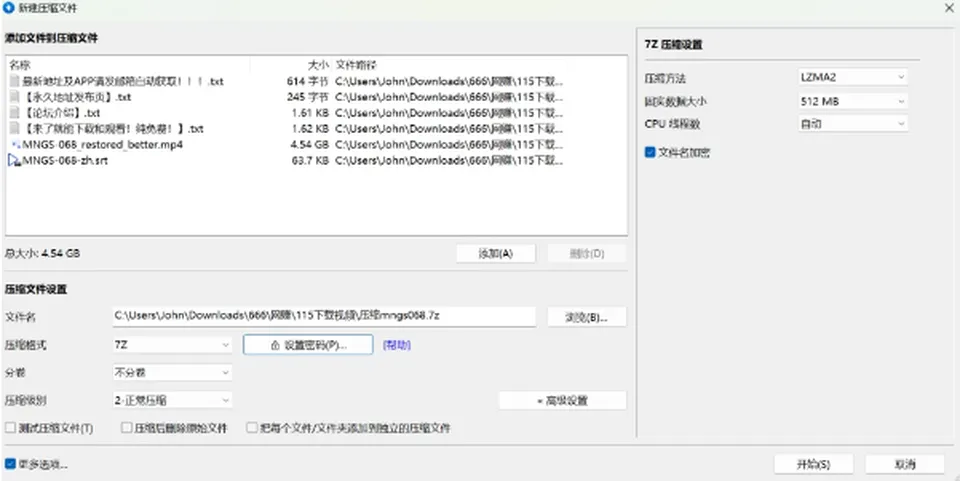
Task: Open the 设置密码(P)... dialog
Action: (308, 345)
